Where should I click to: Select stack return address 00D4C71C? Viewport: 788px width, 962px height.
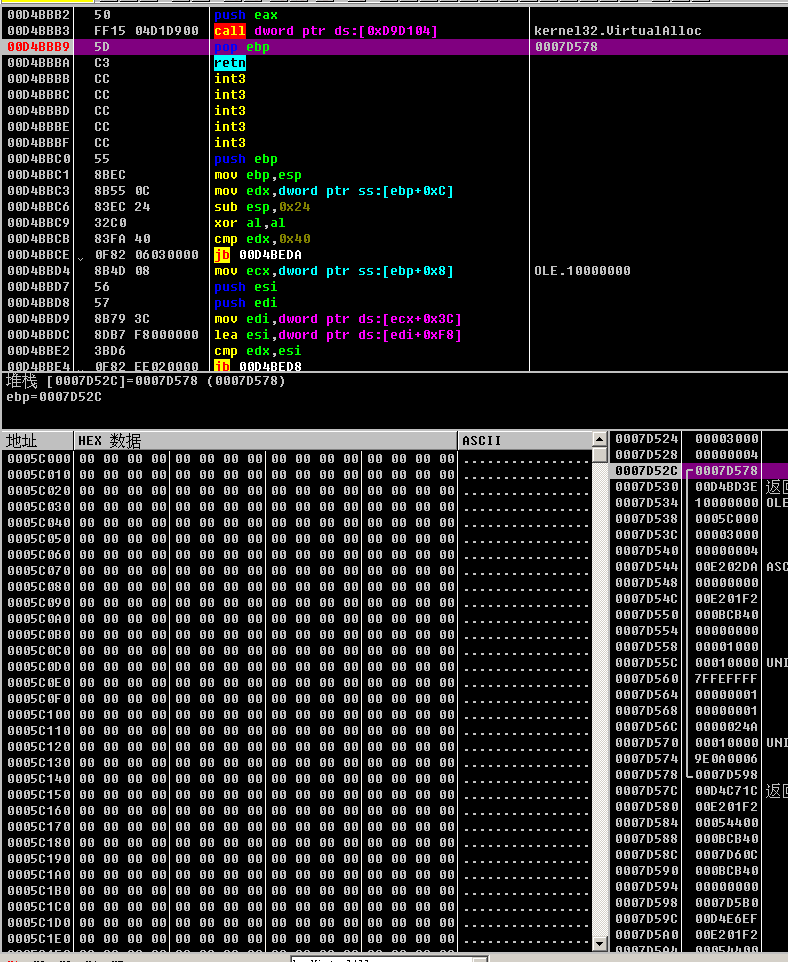pyautogui.click(x=727, y=791)
